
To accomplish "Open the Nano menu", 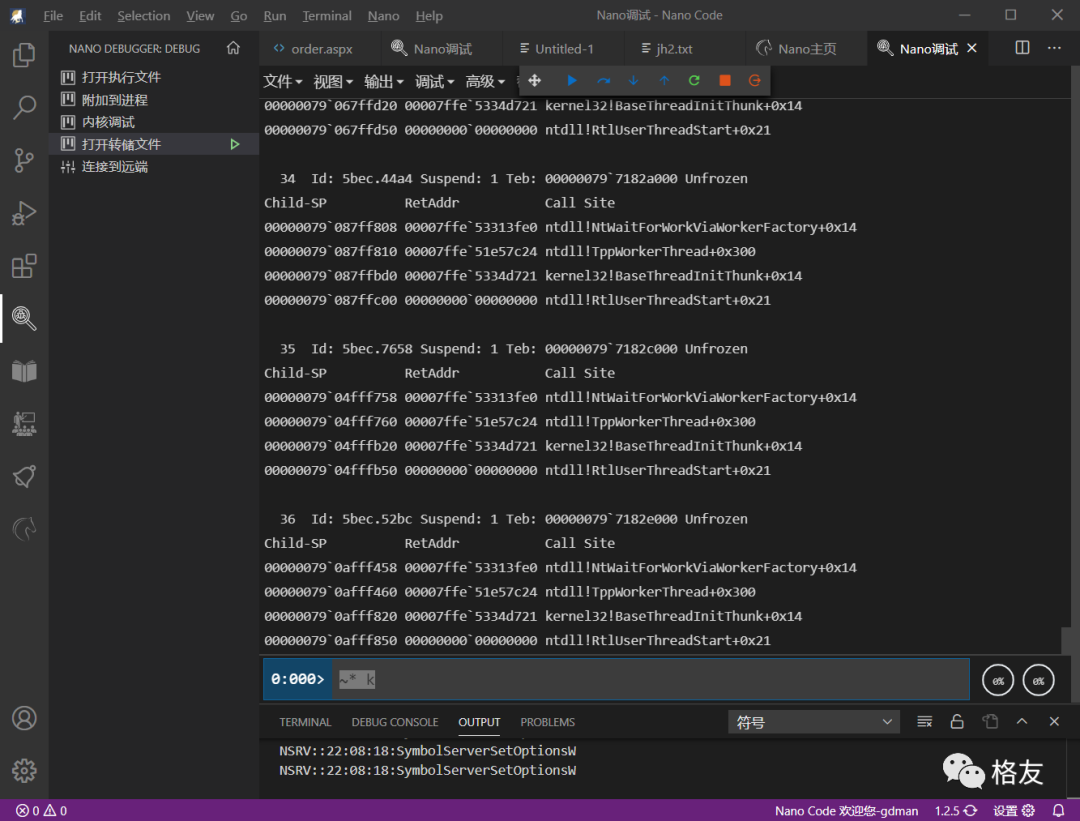I will pos(383,15).
